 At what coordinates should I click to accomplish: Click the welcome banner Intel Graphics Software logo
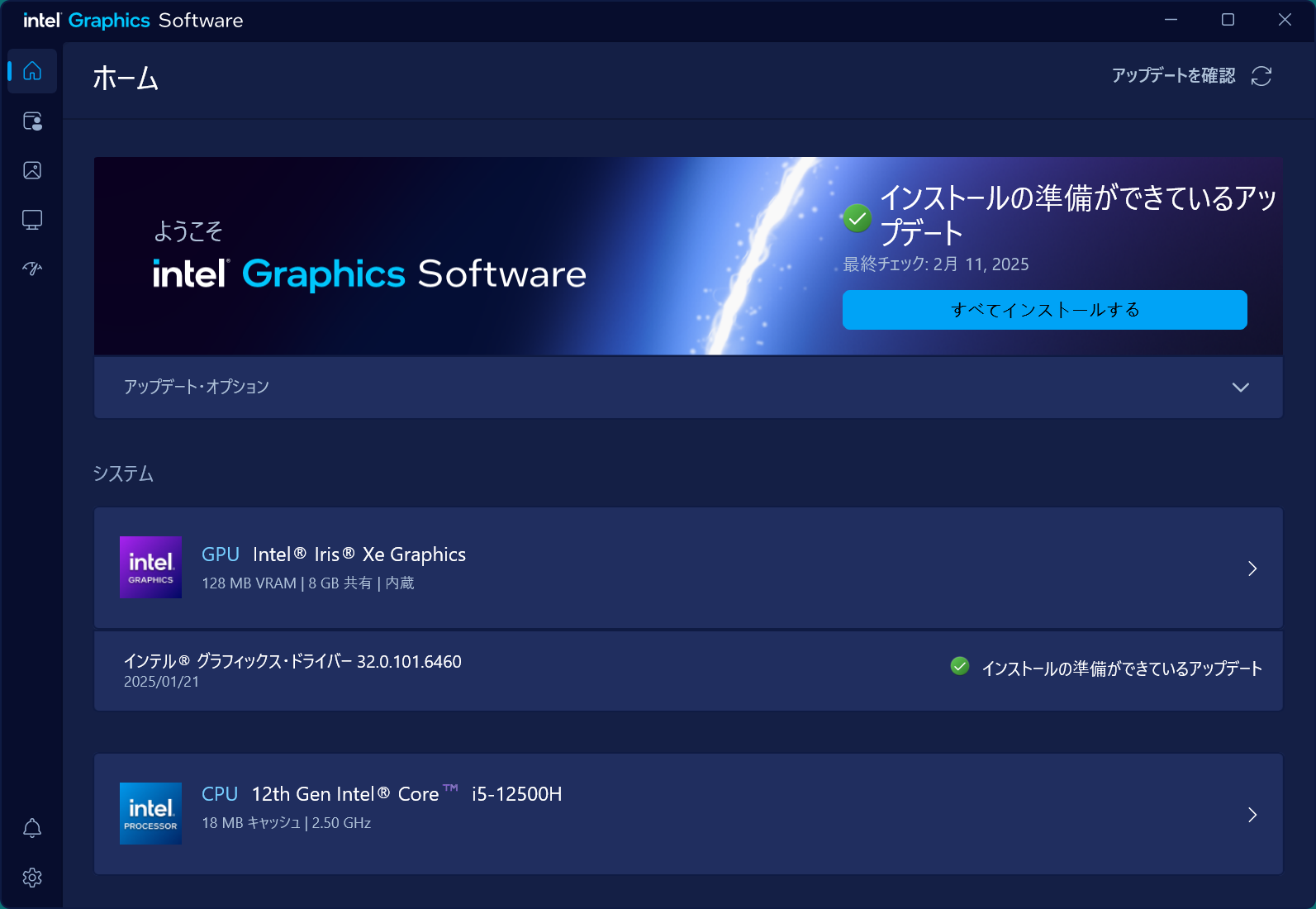tap(369, 274)
